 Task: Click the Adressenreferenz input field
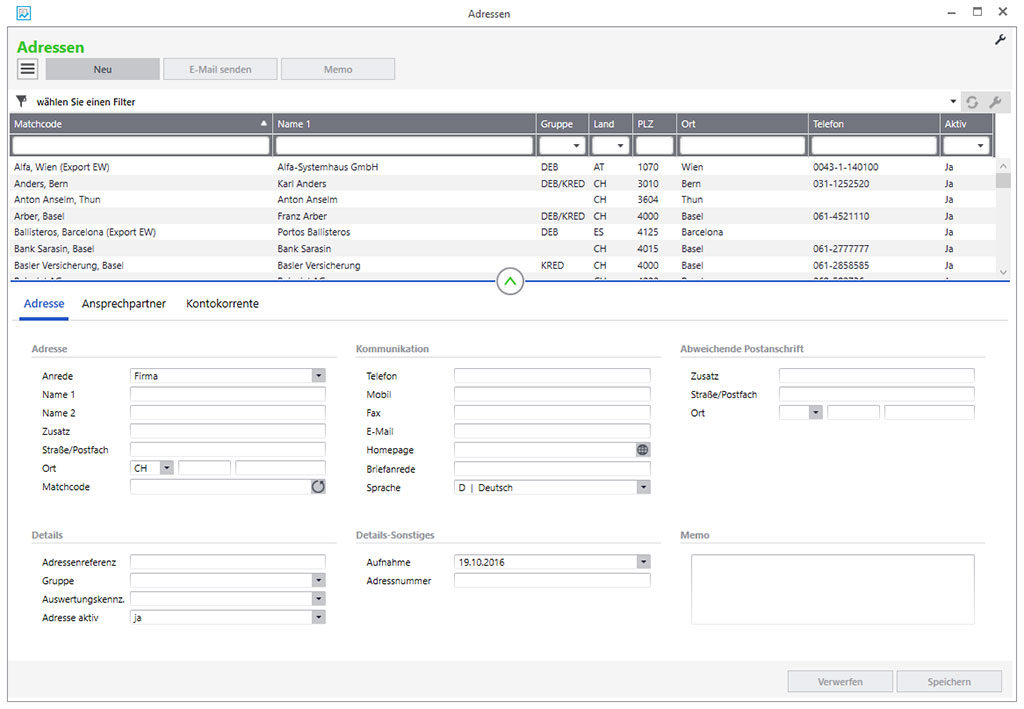click(227, 561)
